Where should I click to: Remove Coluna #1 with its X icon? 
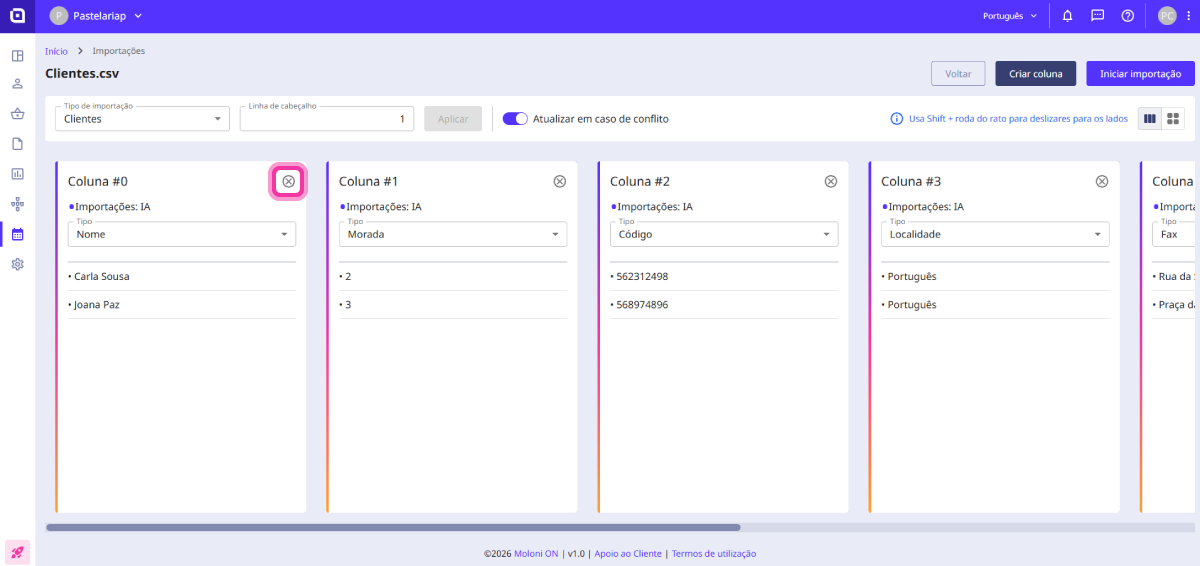560,181
